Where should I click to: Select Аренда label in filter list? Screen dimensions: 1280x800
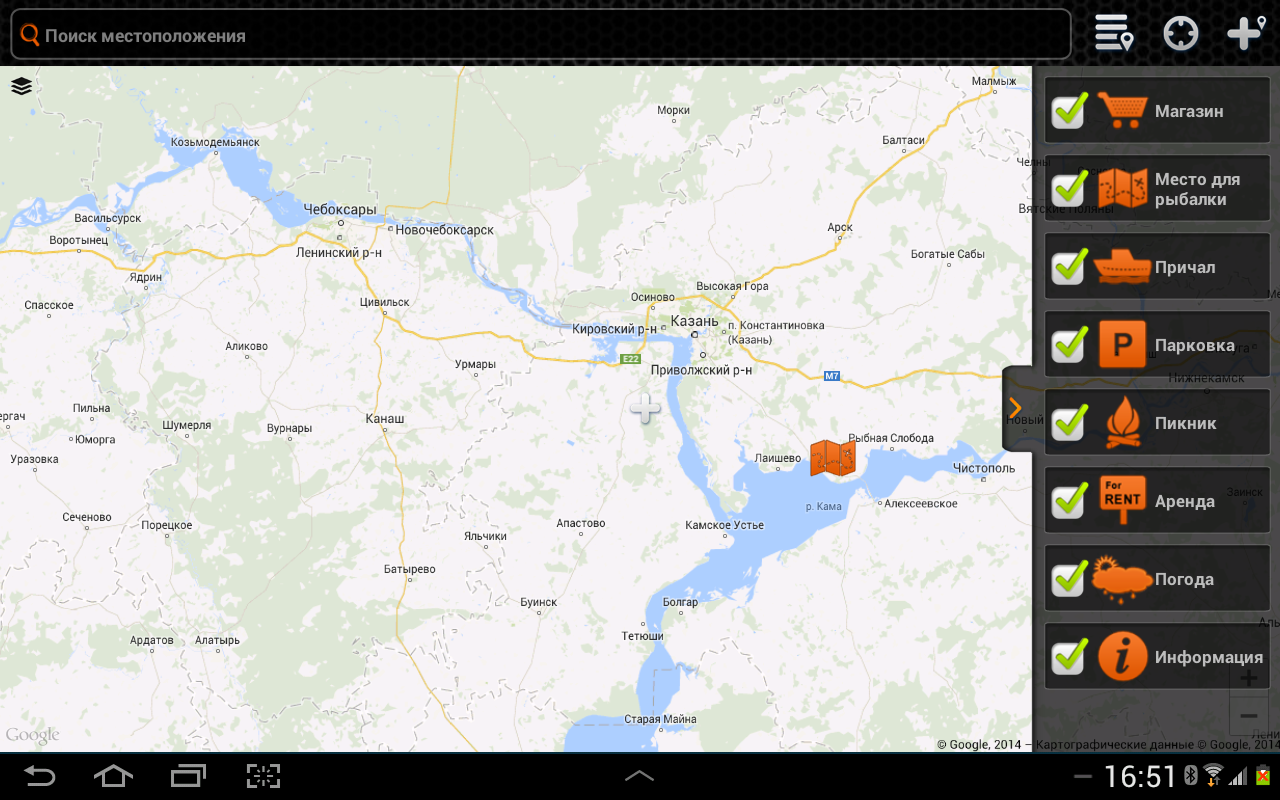pyautogui.click(x=1185, y=501)
